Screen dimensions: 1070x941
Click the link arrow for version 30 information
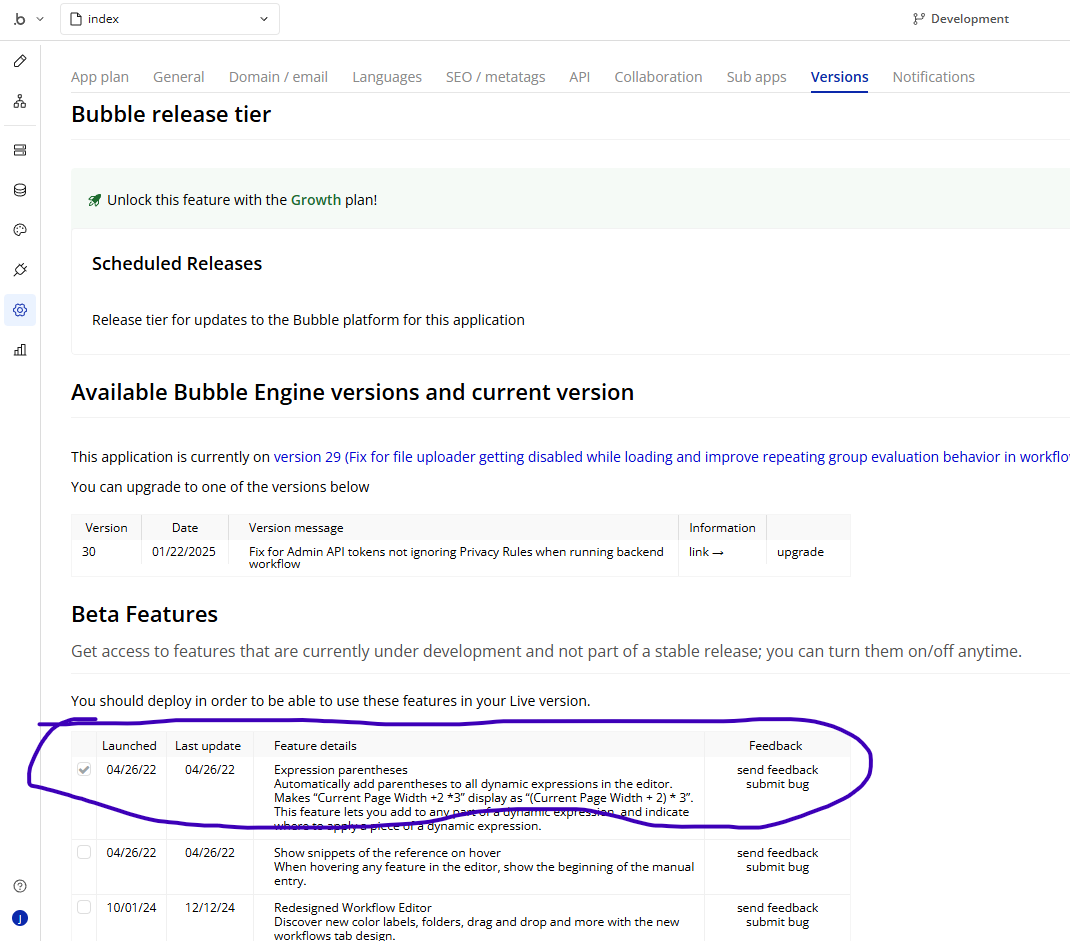[x=706, y=552]
